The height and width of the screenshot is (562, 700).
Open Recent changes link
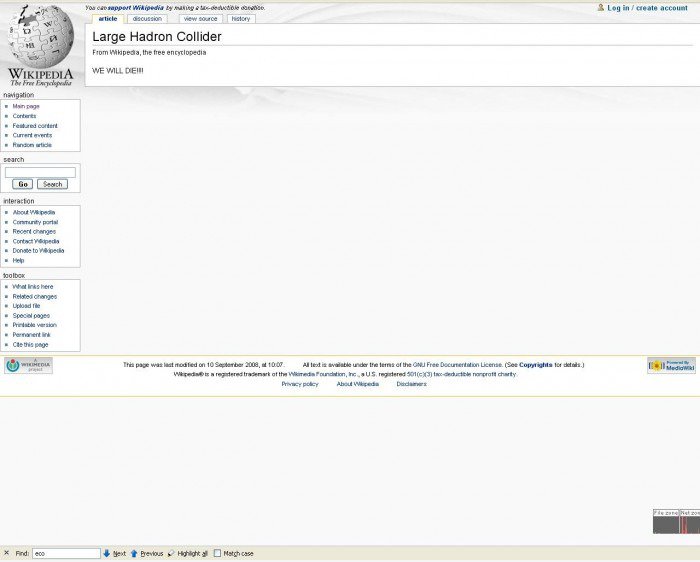[34, 232]
